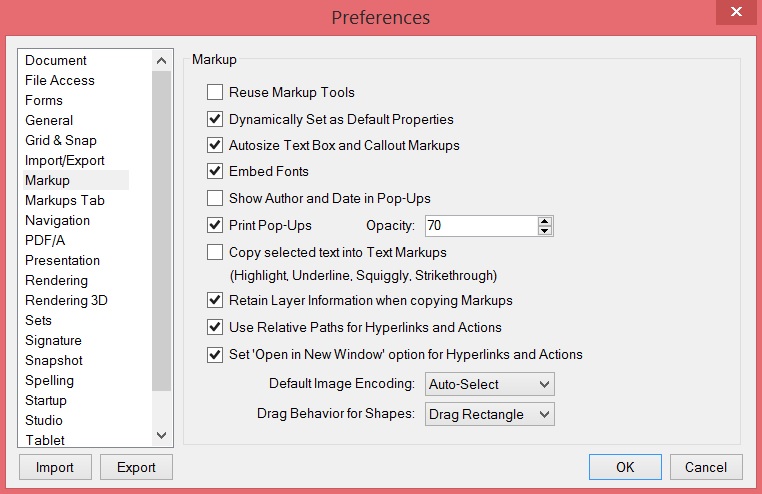The height and width of the screenshot is (494, 762).
Task: Select the Document category in the list
Action: (x=56, y=60)
